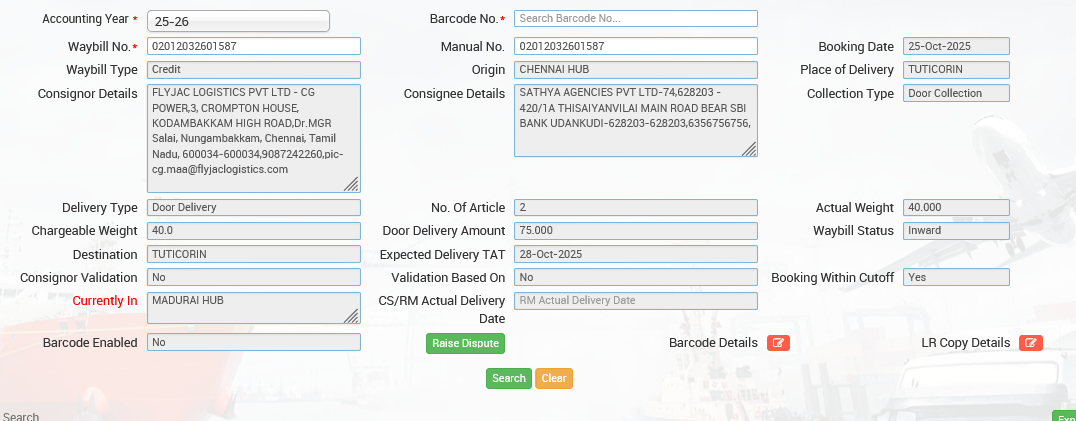The image size is (1076, 421).
Task: Focus the Waybill No. input field
Action: tap(253, 46)
